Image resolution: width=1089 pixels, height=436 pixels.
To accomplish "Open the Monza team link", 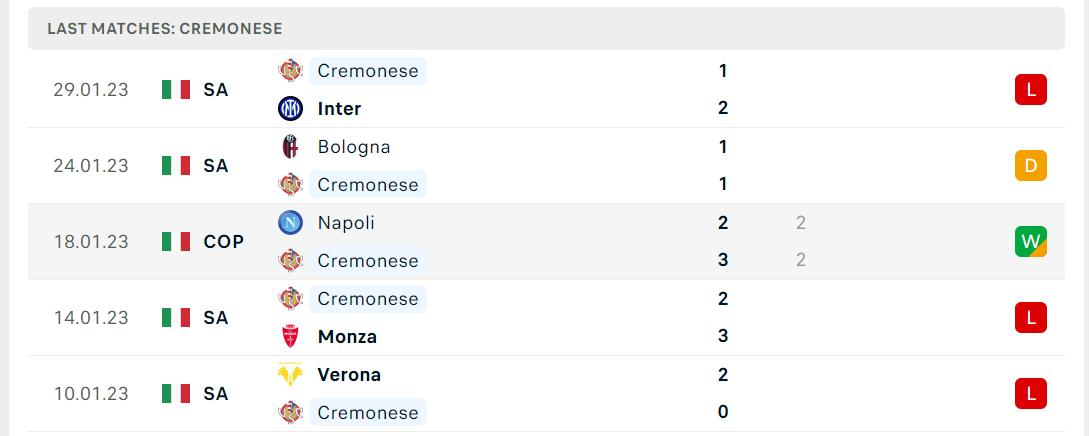I will tap(347, 337).
